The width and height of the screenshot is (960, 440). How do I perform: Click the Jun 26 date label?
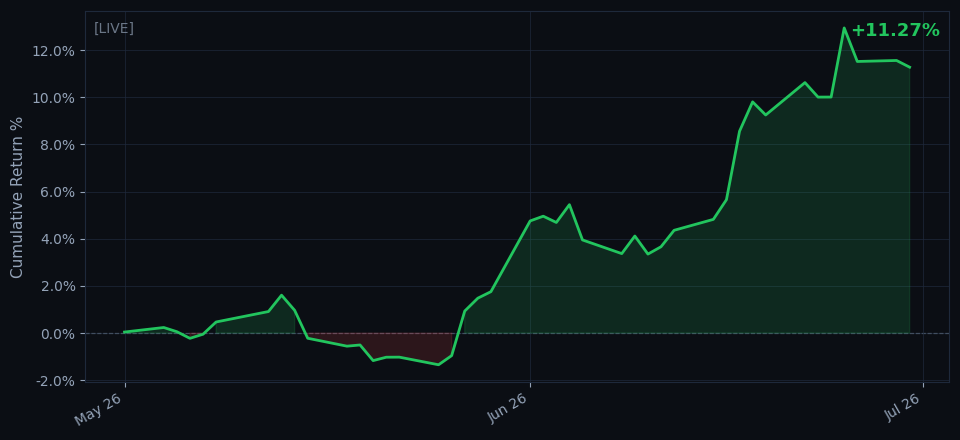click(506, 408)
